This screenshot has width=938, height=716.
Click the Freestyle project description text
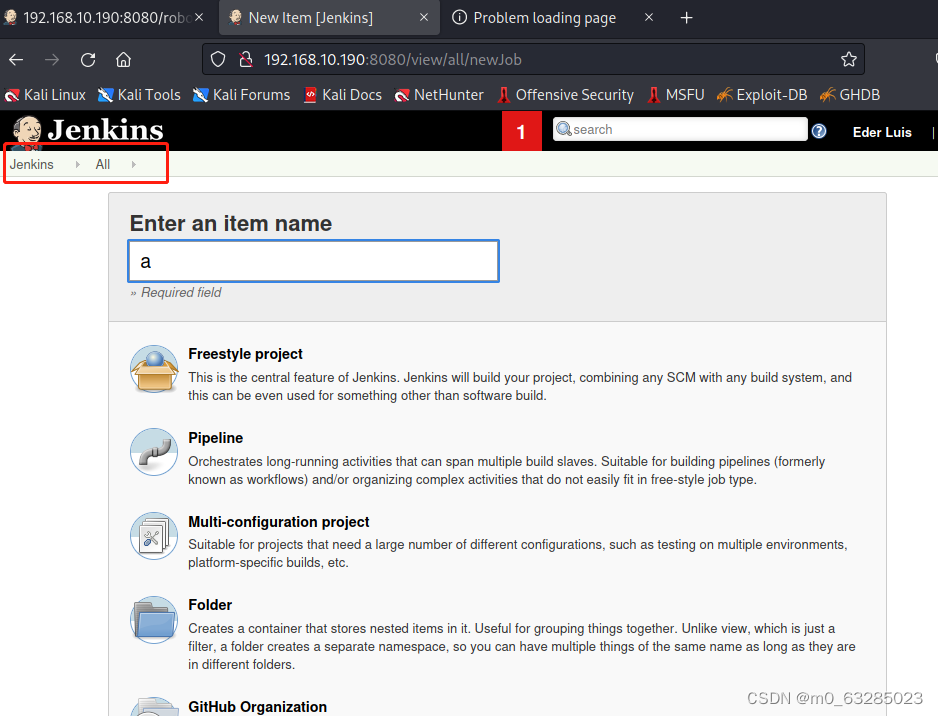click(x=520, y=386)
